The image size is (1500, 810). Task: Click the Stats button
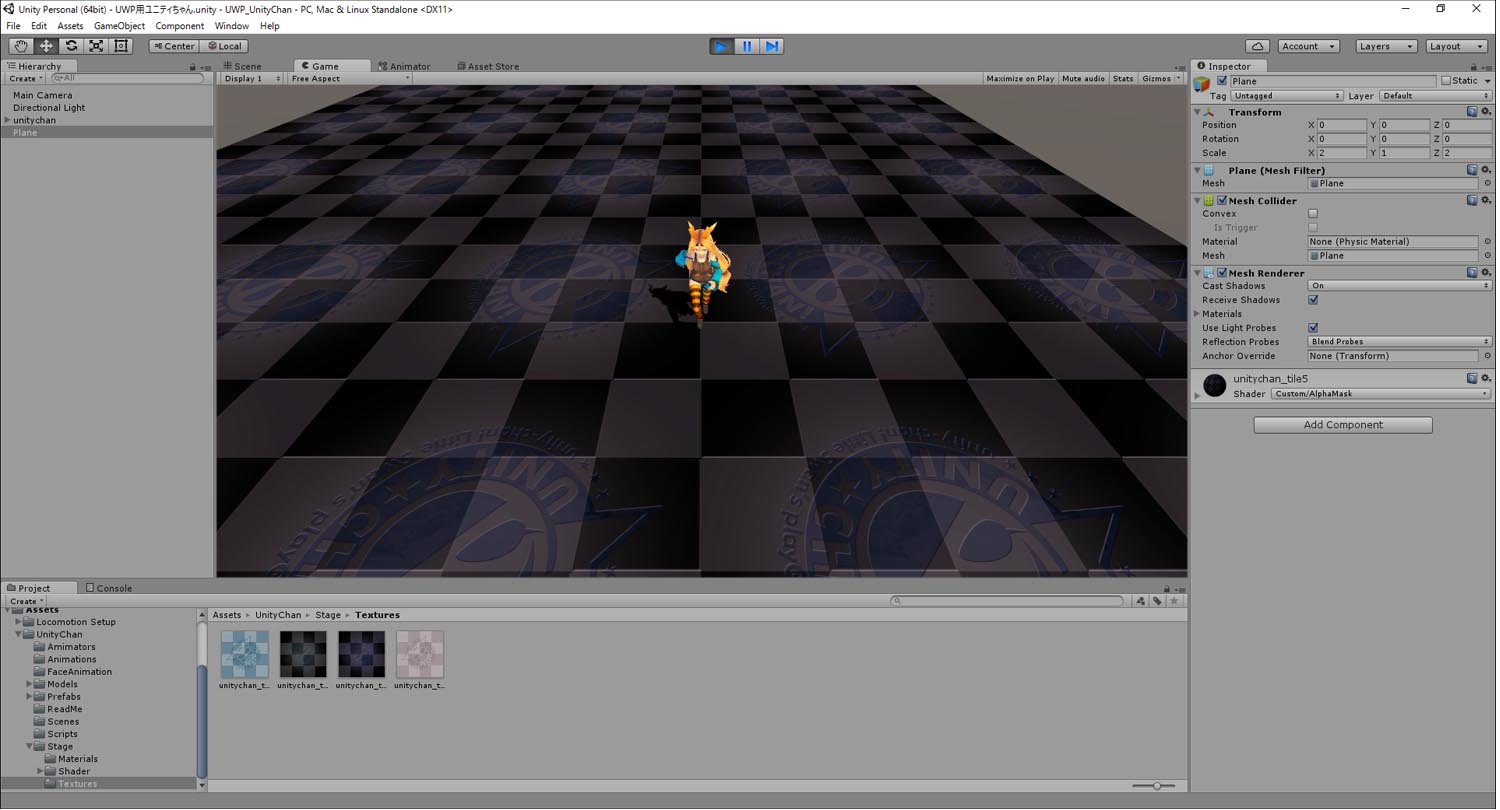pos(1123,79)
